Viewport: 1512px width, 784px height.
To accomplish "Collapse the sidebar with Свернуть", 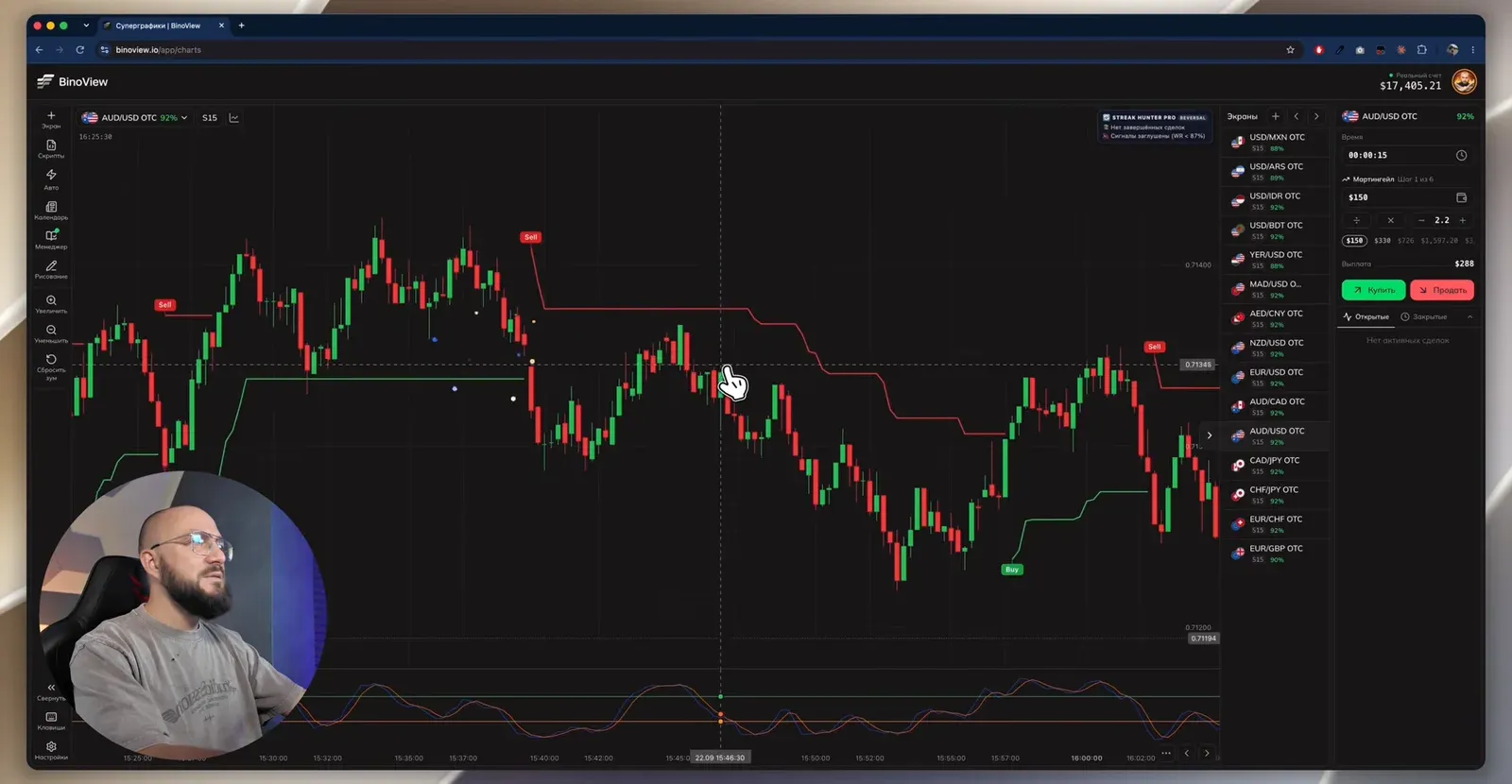I will coord(51,691).
